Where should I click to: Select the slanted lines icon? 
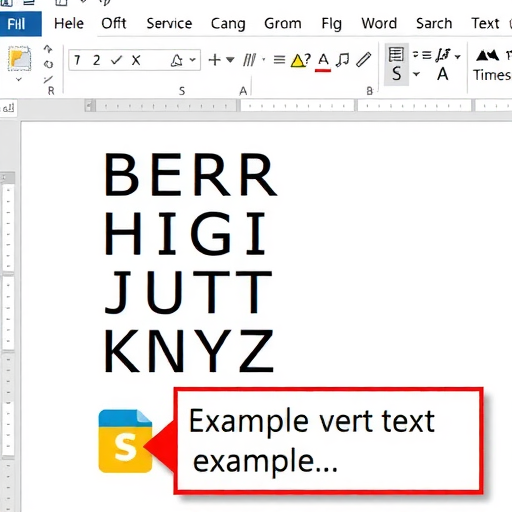pyautogui.click(x=250, y=60)
